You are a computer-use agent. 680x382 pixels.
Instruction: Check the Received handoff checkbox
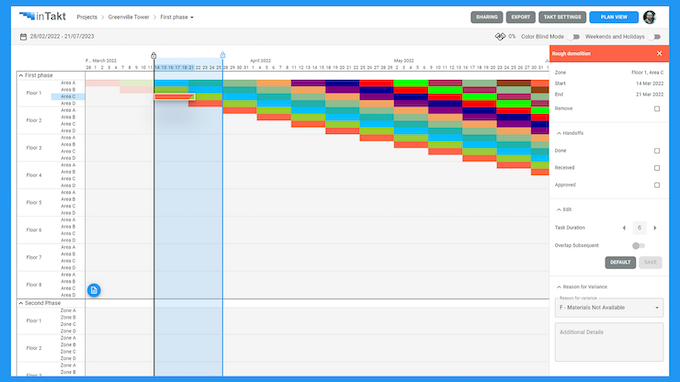click(x=657, y=168)
